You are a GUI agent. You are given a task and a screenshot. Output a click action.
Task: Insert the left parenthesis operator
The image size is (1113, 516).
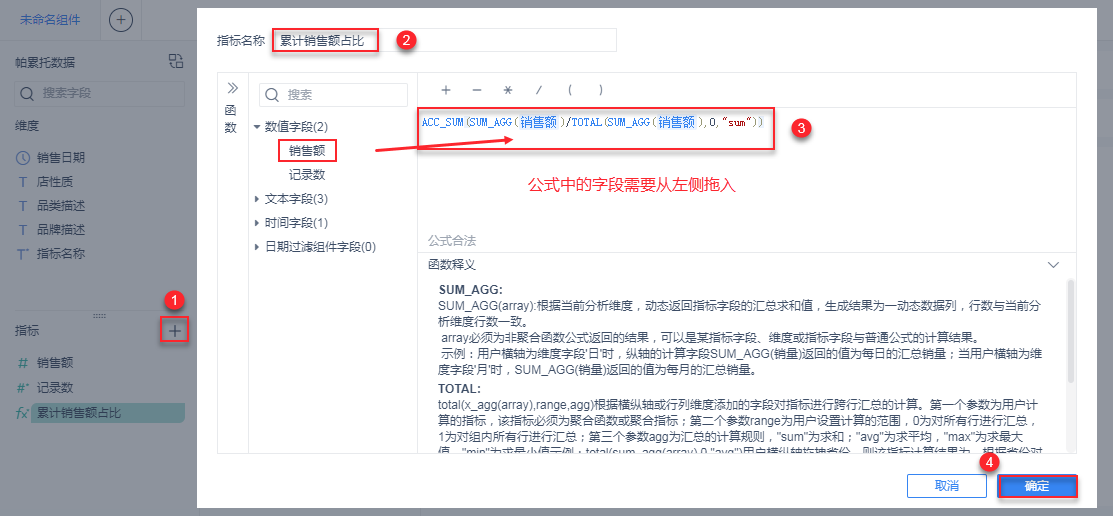(x=569, y=90)
